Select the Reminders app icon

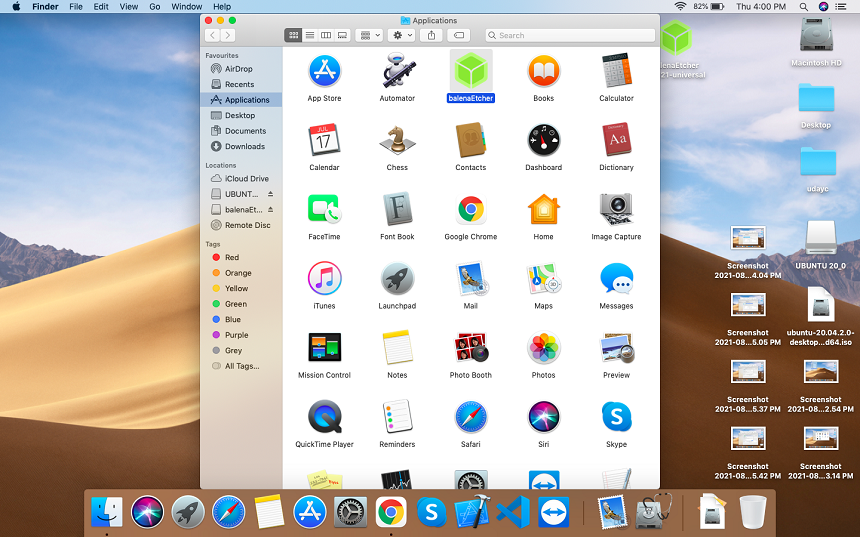pos(397,417)
